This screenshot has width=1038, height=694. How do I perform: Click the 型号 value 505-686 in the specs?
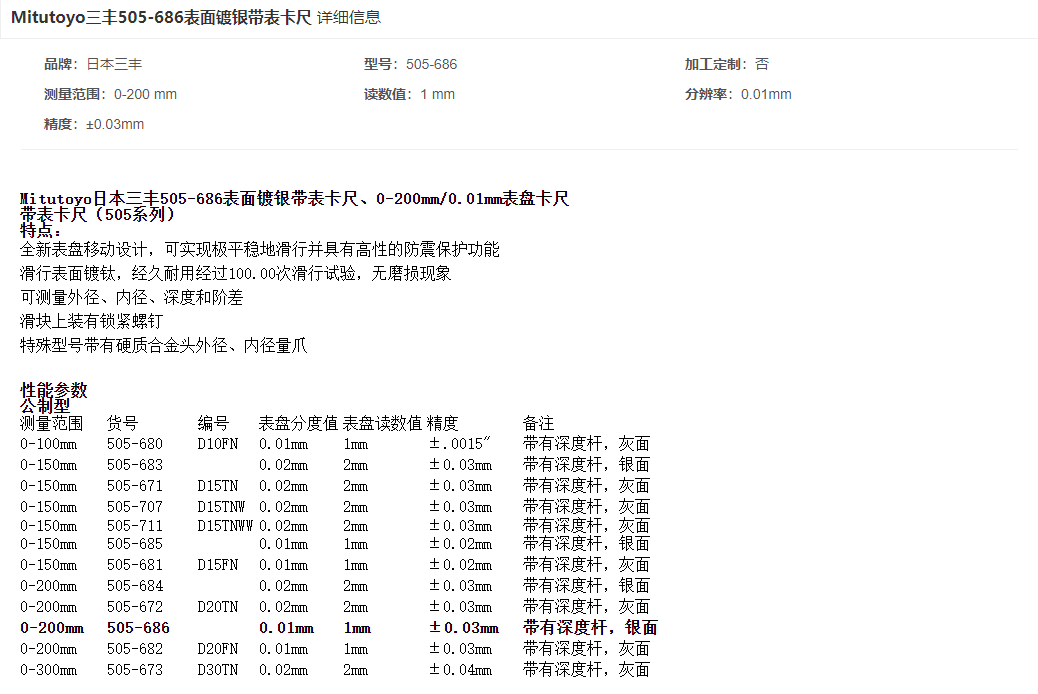431,64
